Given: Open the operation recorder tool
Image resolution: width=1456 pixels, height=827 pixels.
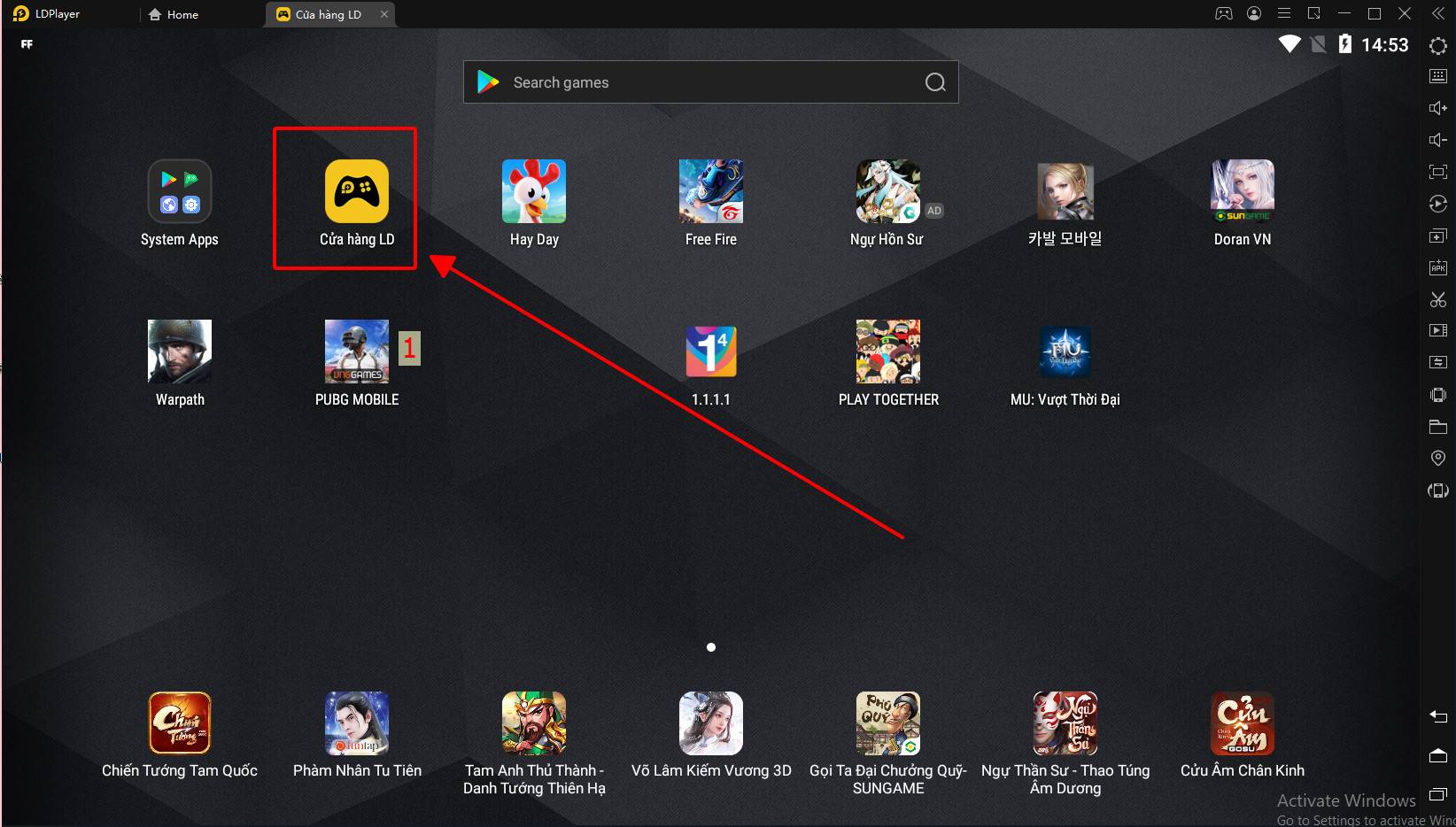Looking at the screenshot, I should 1437,204.
